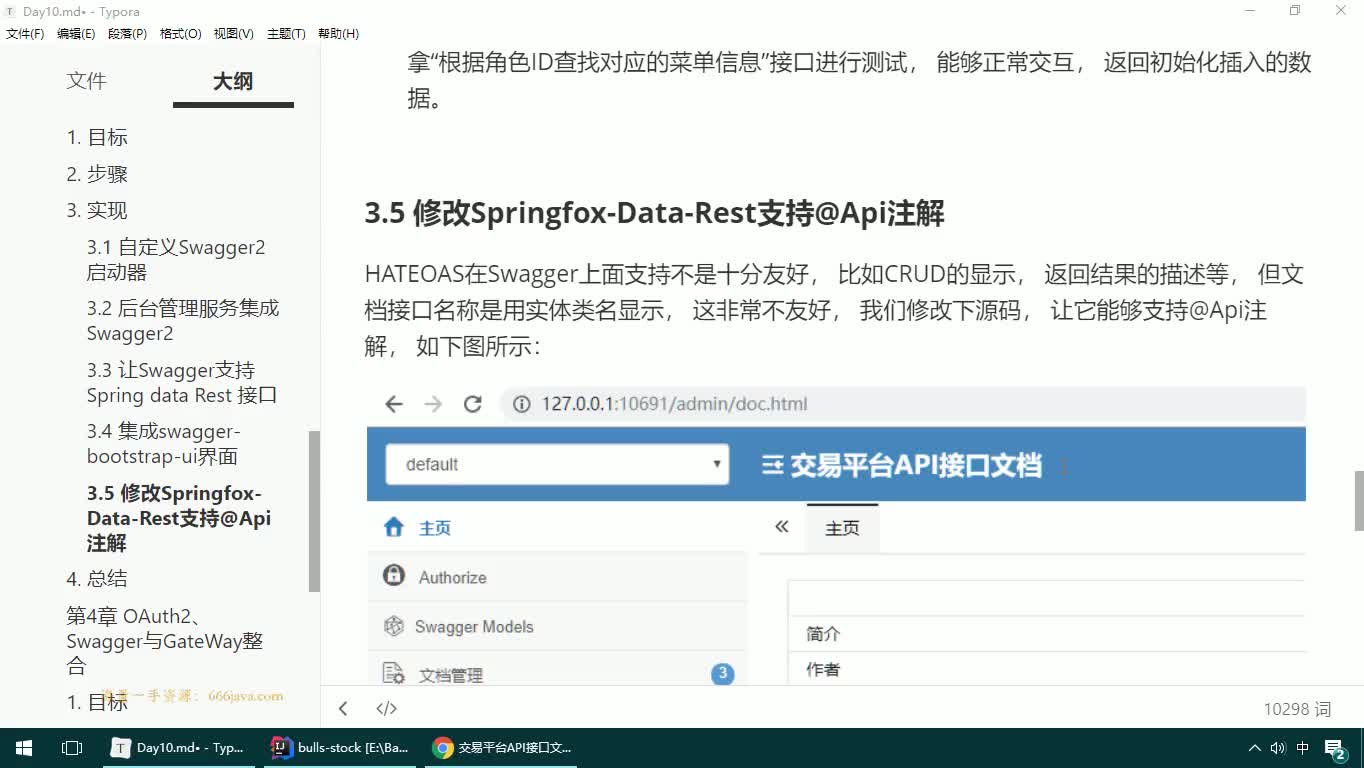Open the volume speaker tray icon
This screenshot has width=1364, height=768.
[1278, 747]
